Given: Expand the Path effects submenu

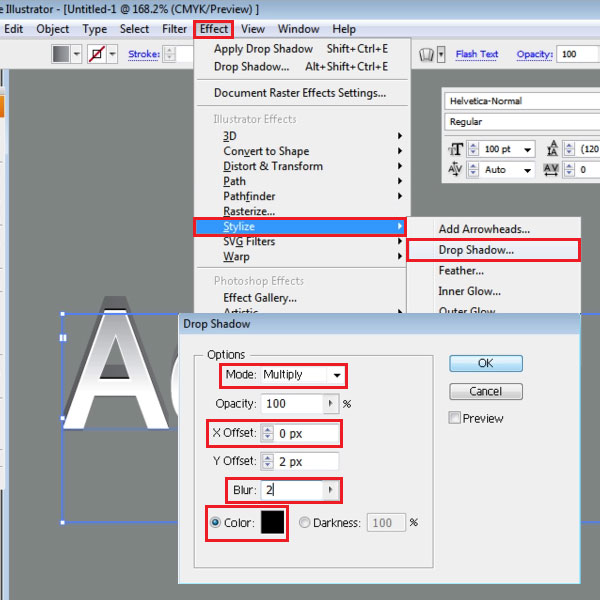Looking at the screenshot, I should coord(302,181).
